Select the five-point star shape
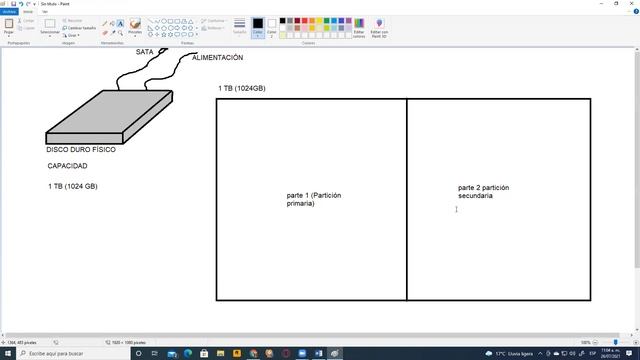Image resolution: width=640 pixels, height=360 pixels. click(164, 35)
